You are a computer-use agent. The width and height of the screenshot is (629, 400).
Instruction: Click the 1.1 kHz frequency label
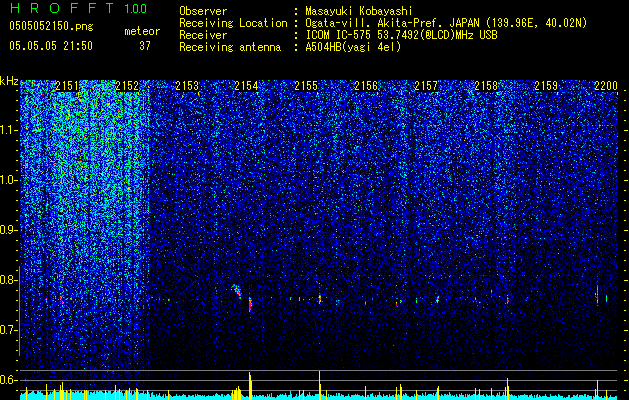coord(7,130)
